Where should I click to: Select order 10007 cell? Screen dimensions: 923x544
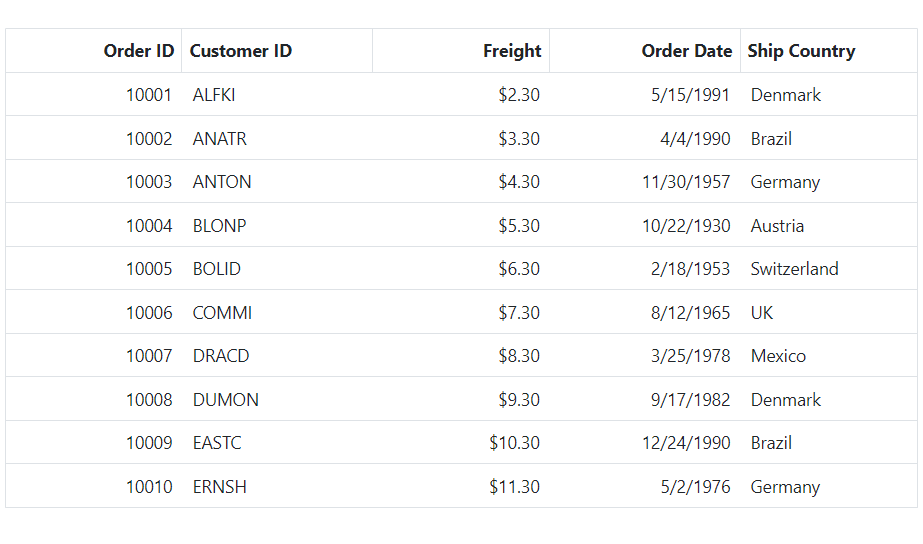pyautogui.click(x=94, y=356)
